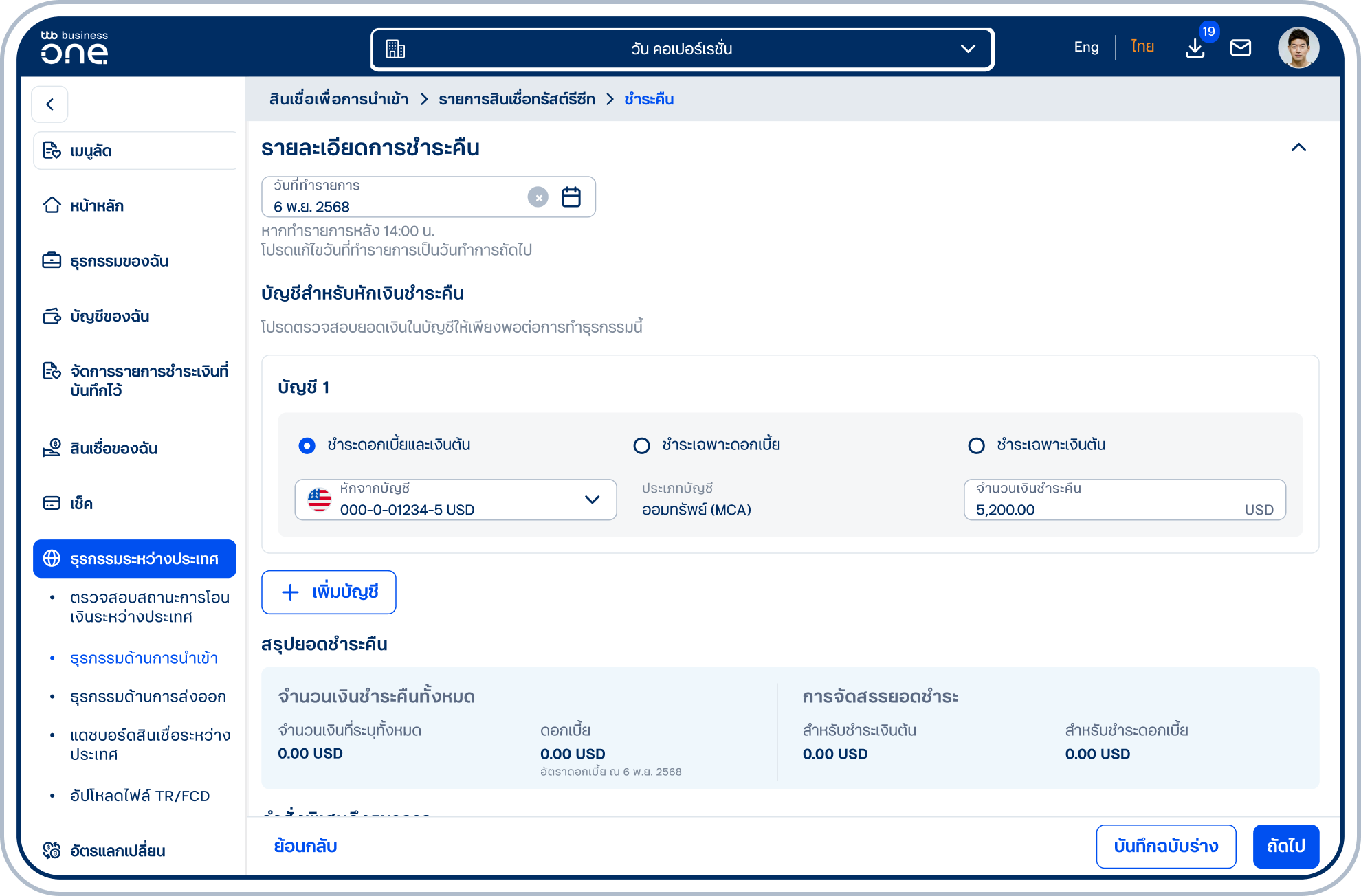The image size is (1361, 896).
Task: Switch language to Eng
Action: [1086, 47]
